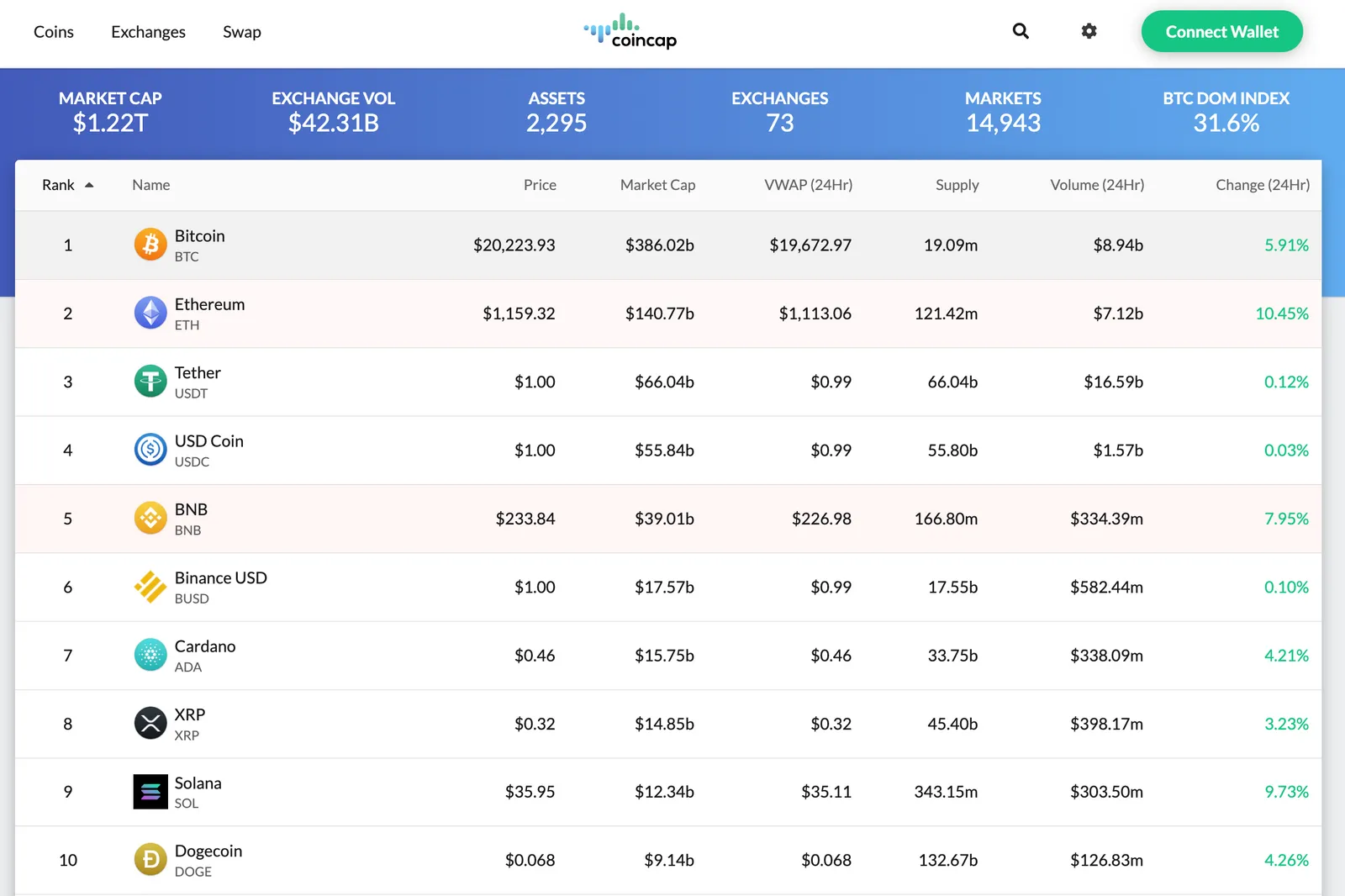Sort table by Supply column header

pyautogui.click(x=957, y=185)
